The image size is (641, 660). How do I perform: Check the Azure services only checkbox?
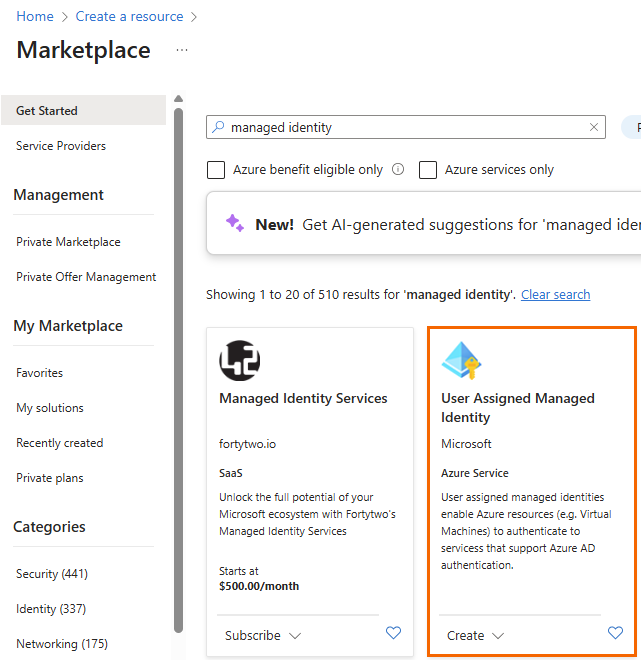(428, 170)
